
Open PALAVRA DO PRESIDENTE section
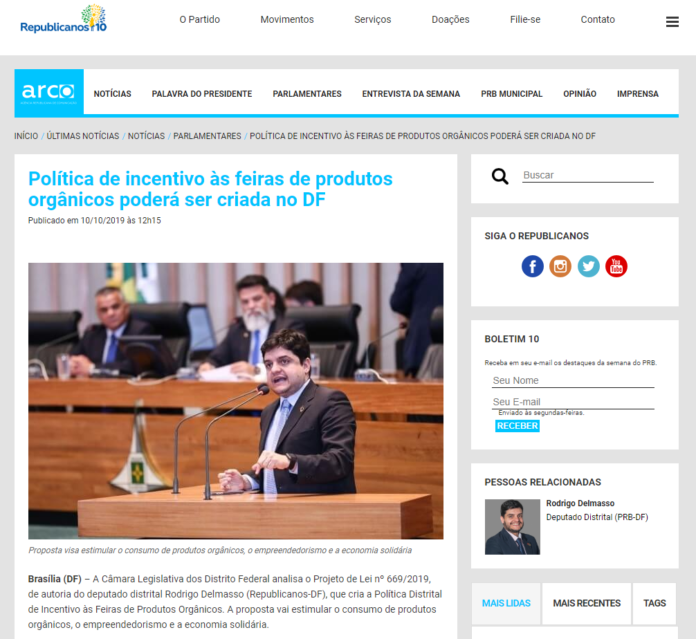pos(202,94)
